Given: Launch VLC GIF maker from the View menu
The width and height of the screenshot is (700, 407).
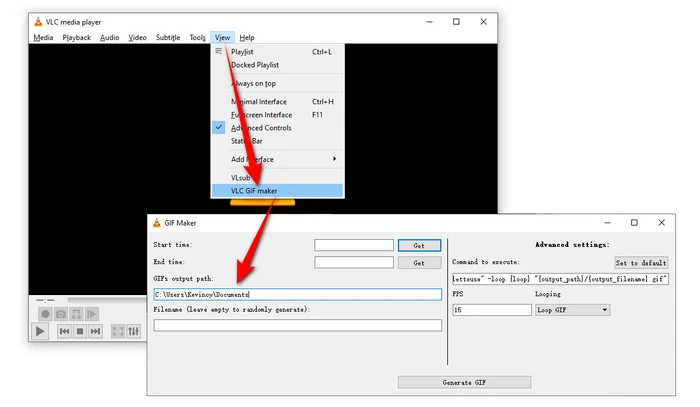Looking at the screenshot, I should pos(277,191).
